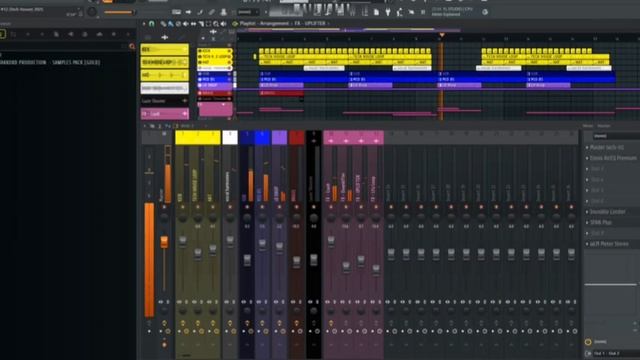Select the black pattern in the picker
The width and height of the screenshot is (640, 360).
pos(164,101)
